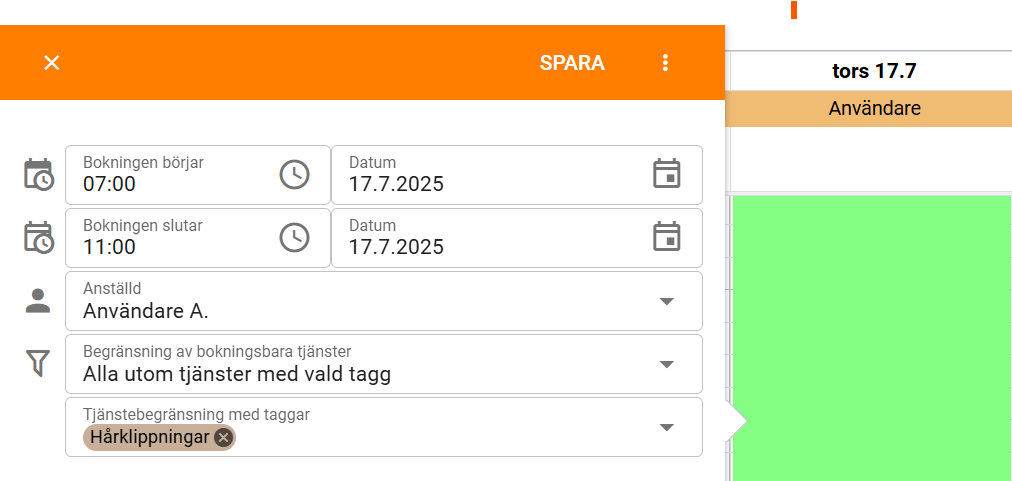Click booking end calendar-clock icon on left

pyautogui.click(x=38, y=238)
